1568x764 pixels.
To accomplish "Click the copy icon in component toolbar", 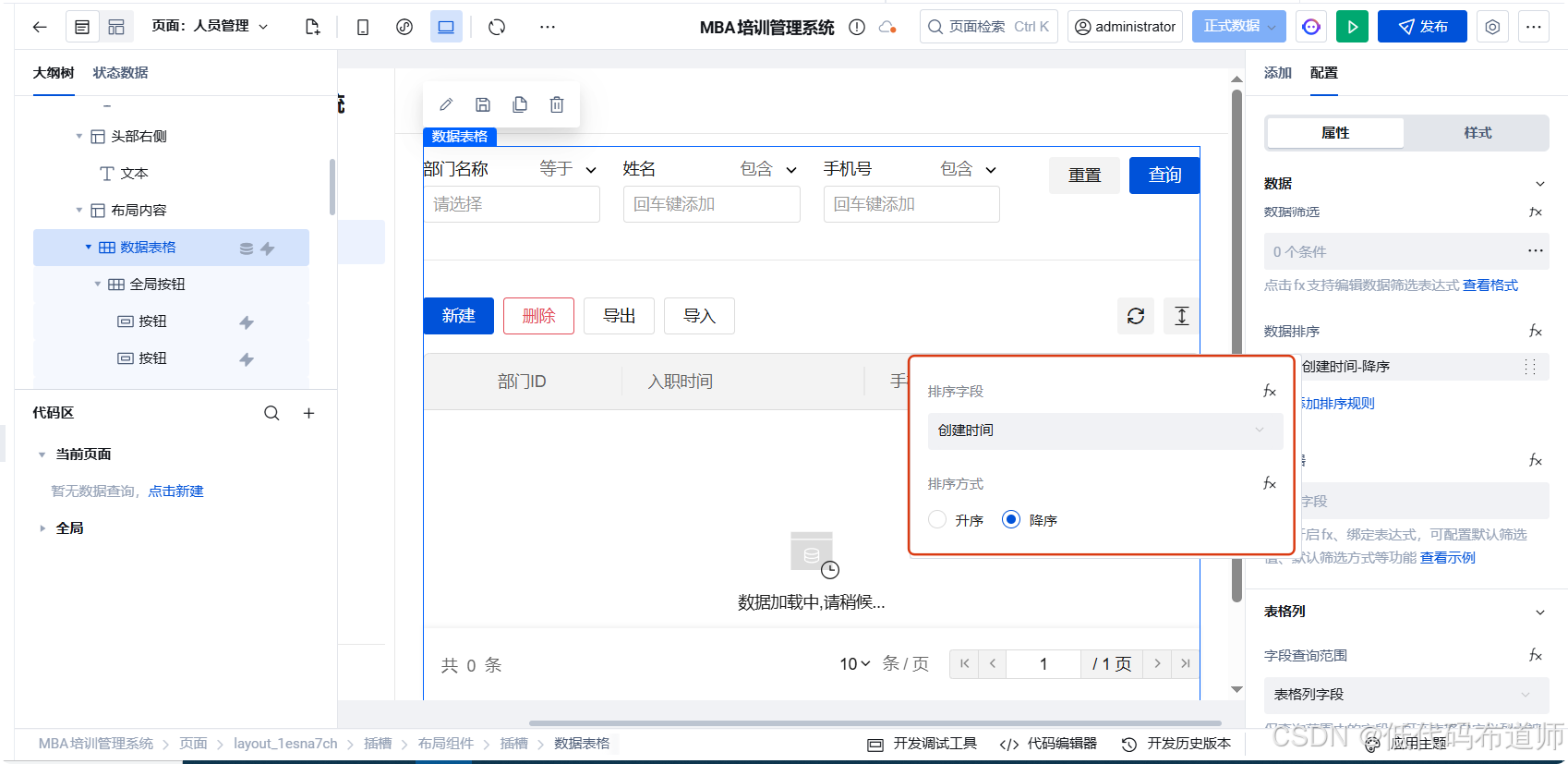I will 520,104.
